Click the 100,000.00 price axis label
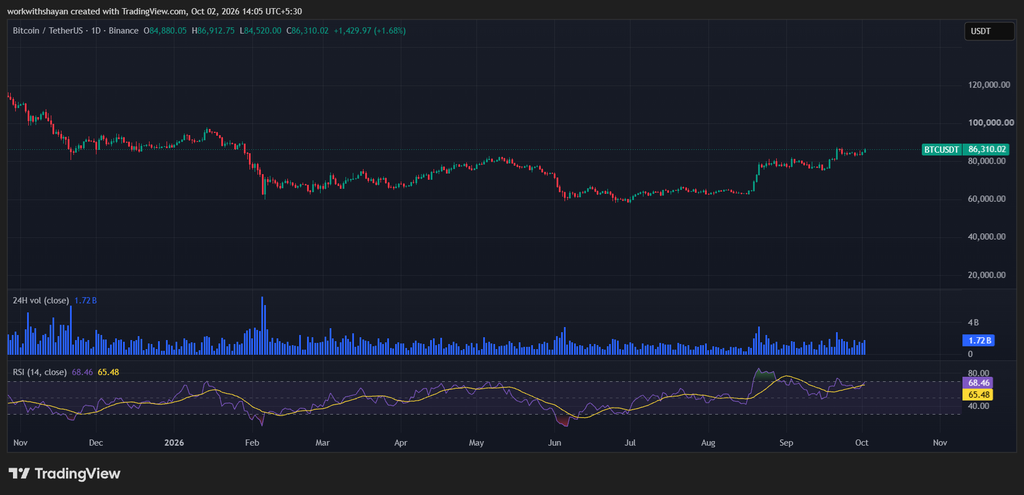Image resolution: width=1024 pixels, height=495 pixels. (991, 123)
